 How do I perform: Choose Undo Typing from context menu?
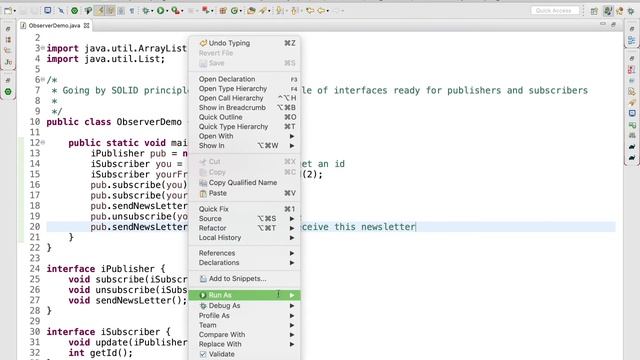pyautogui.click(x=244, y=43)
